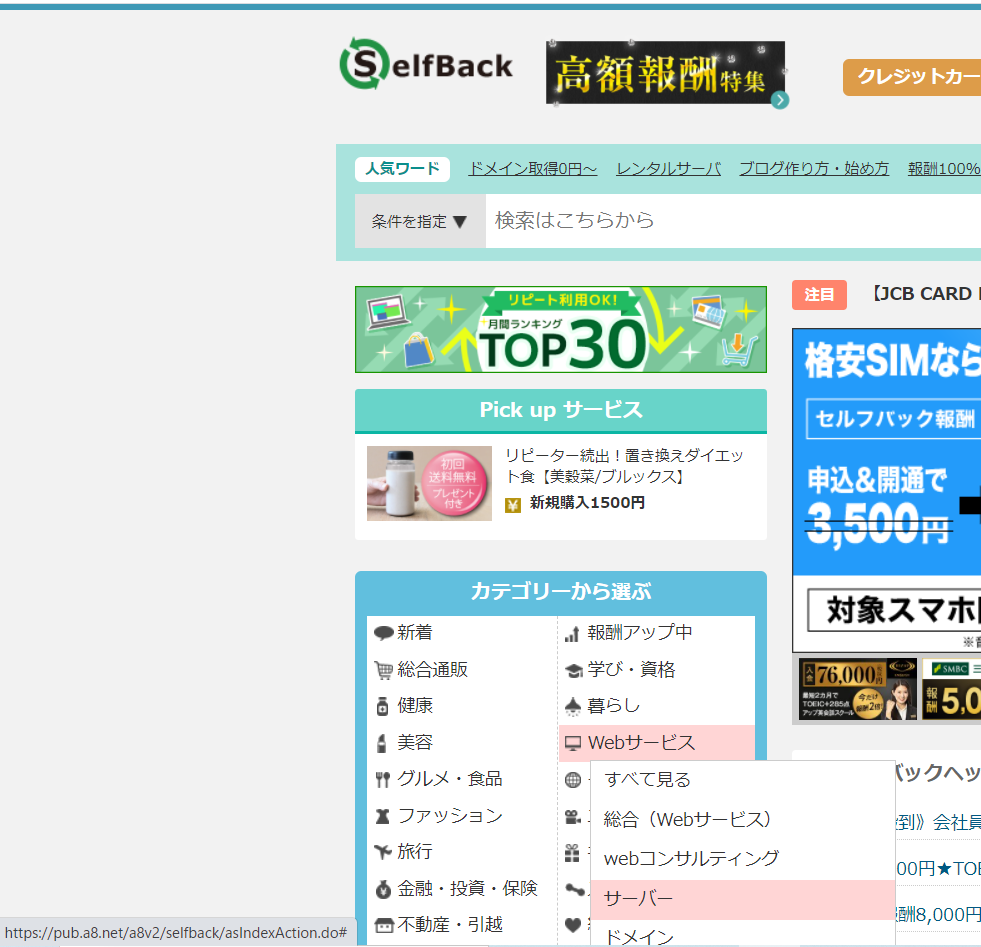Viewport: 981px width, 947px height.
Task: Click the monitor icon for Webサービス
Action: [x=572, y=743]
